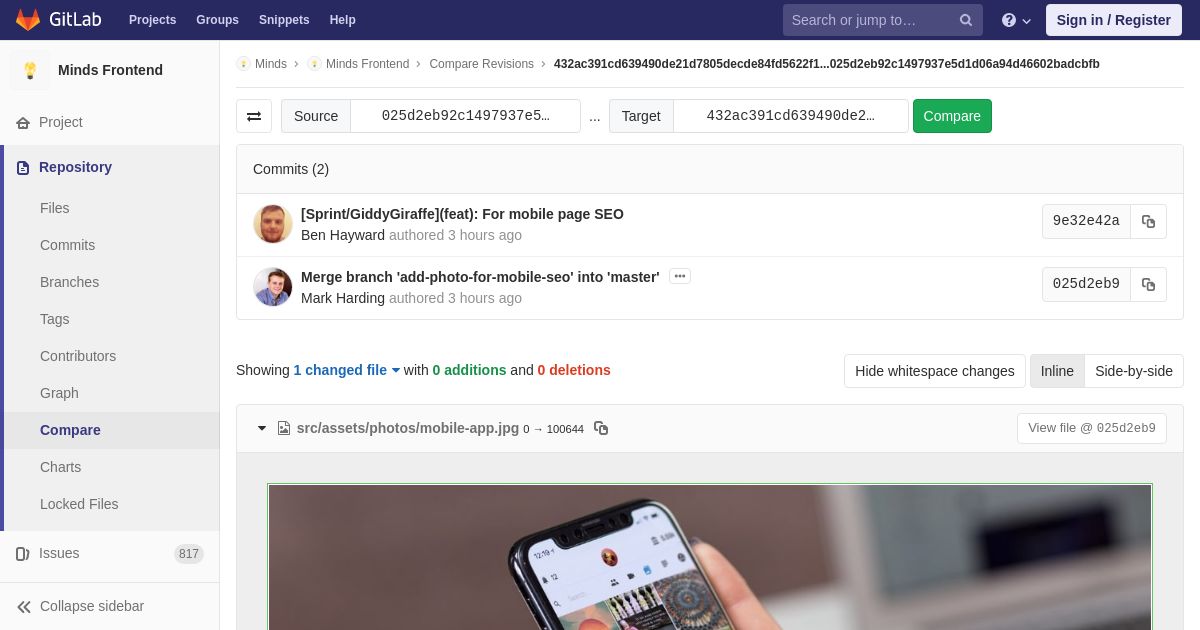Image resolution: width=1200 pixels, height=630 pixels.
Task: Switch to Side-by-side diff view
Action: point(1134,371)
